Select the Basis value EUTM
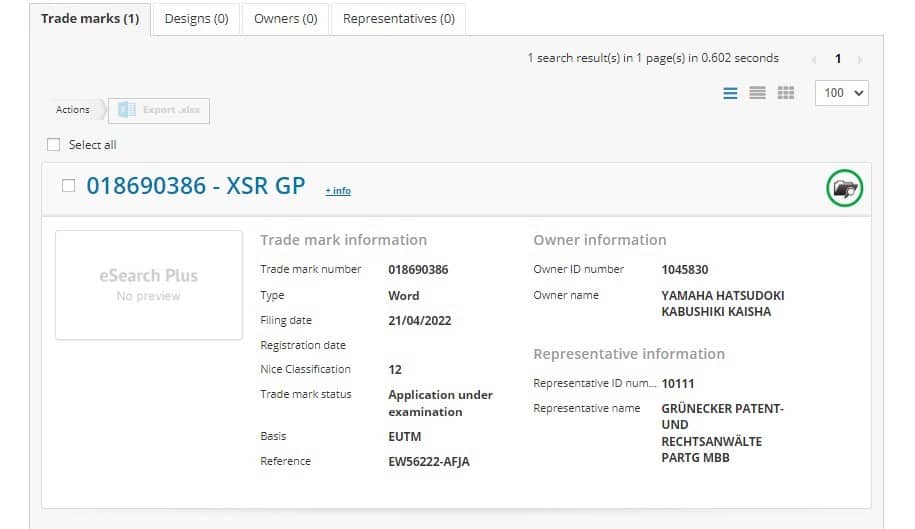 point(404,436)
